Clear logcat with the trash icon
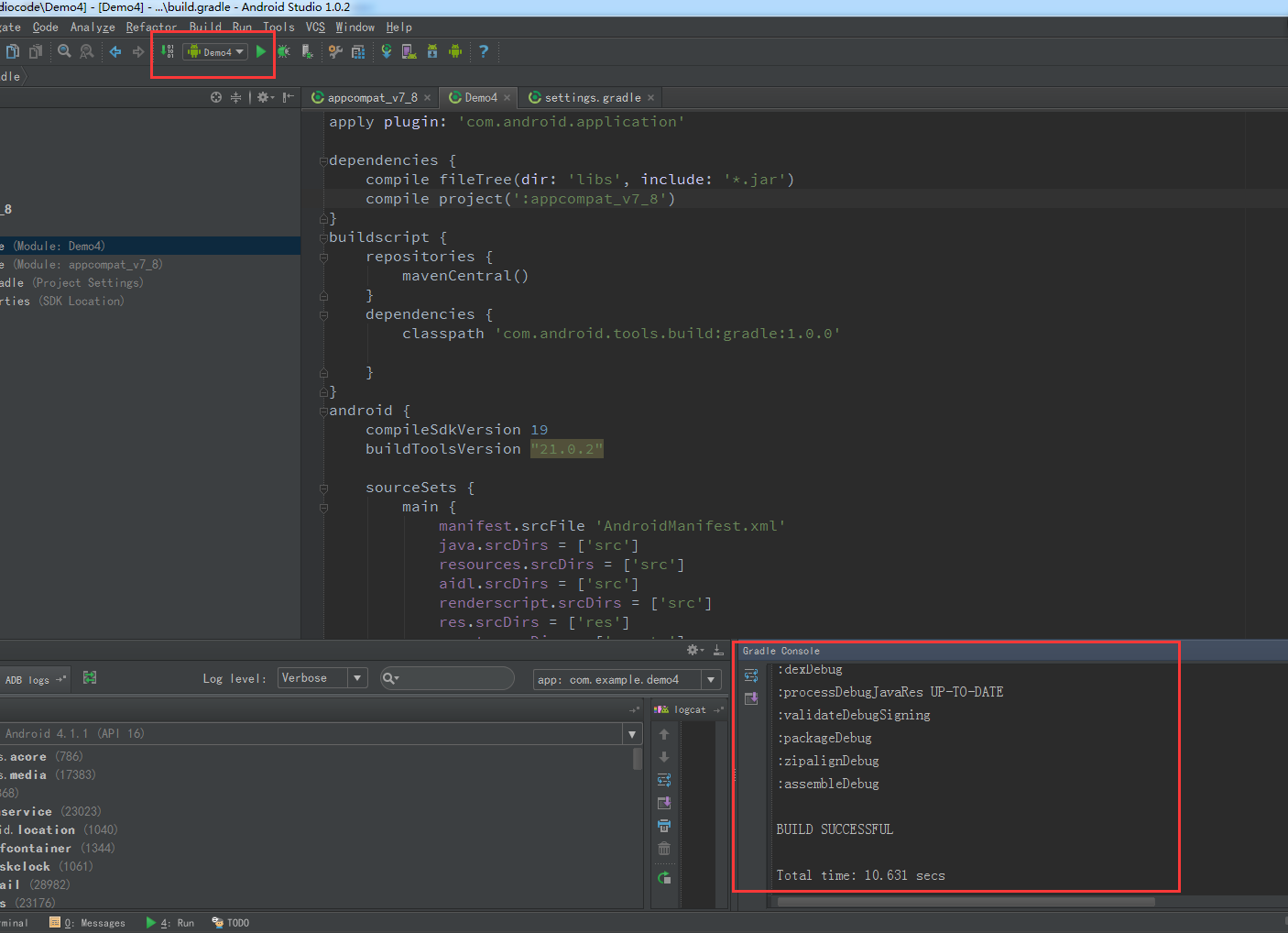This screenshot has width=1288, height=933. point(664,849)
